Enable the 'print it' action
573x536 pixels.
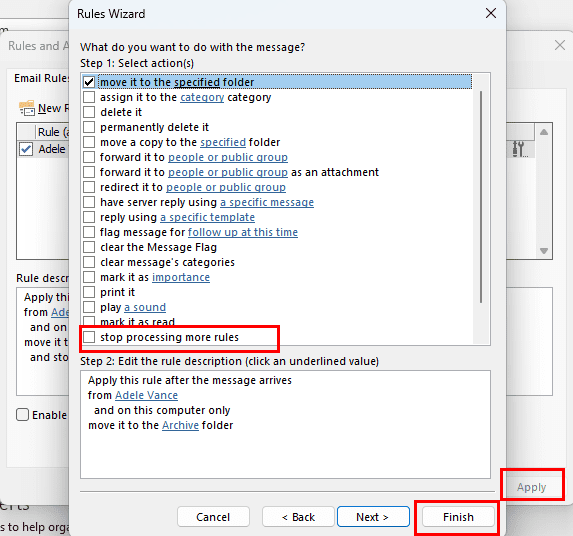pyautogui.click(x=89, y=292)
